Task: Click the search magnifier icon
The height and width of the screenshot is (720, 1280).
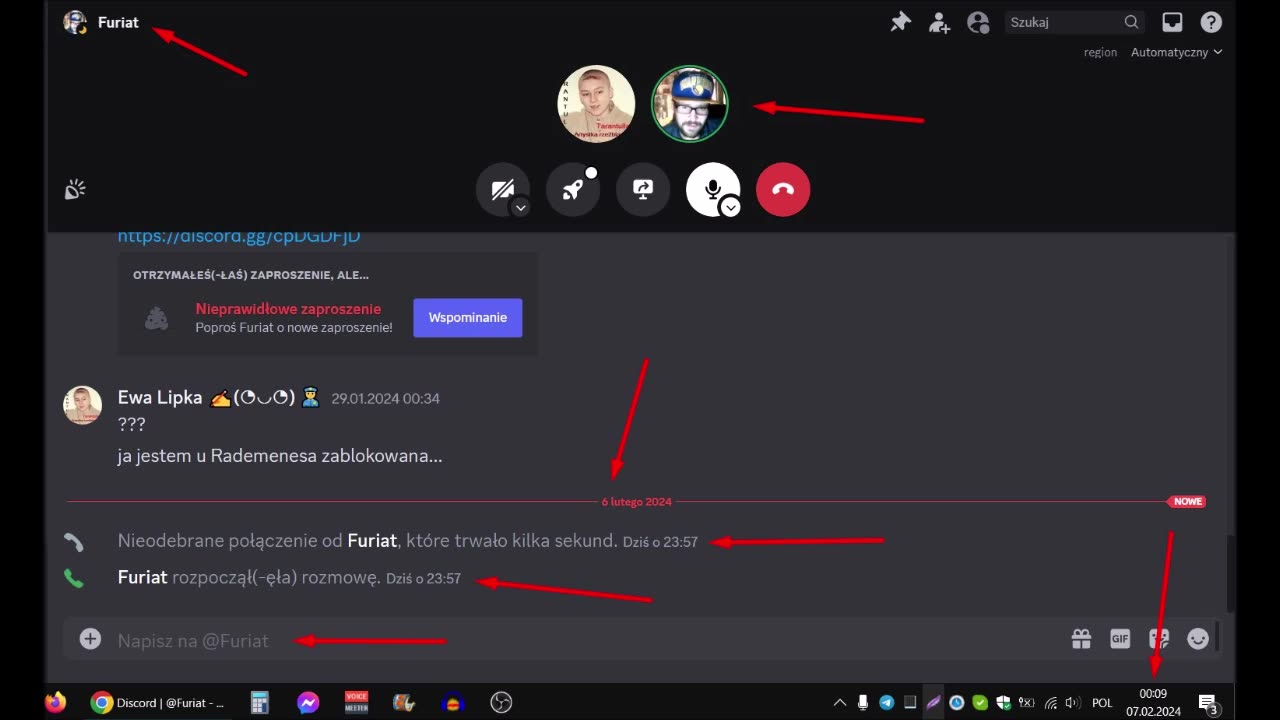Action: coord(1131,22)
